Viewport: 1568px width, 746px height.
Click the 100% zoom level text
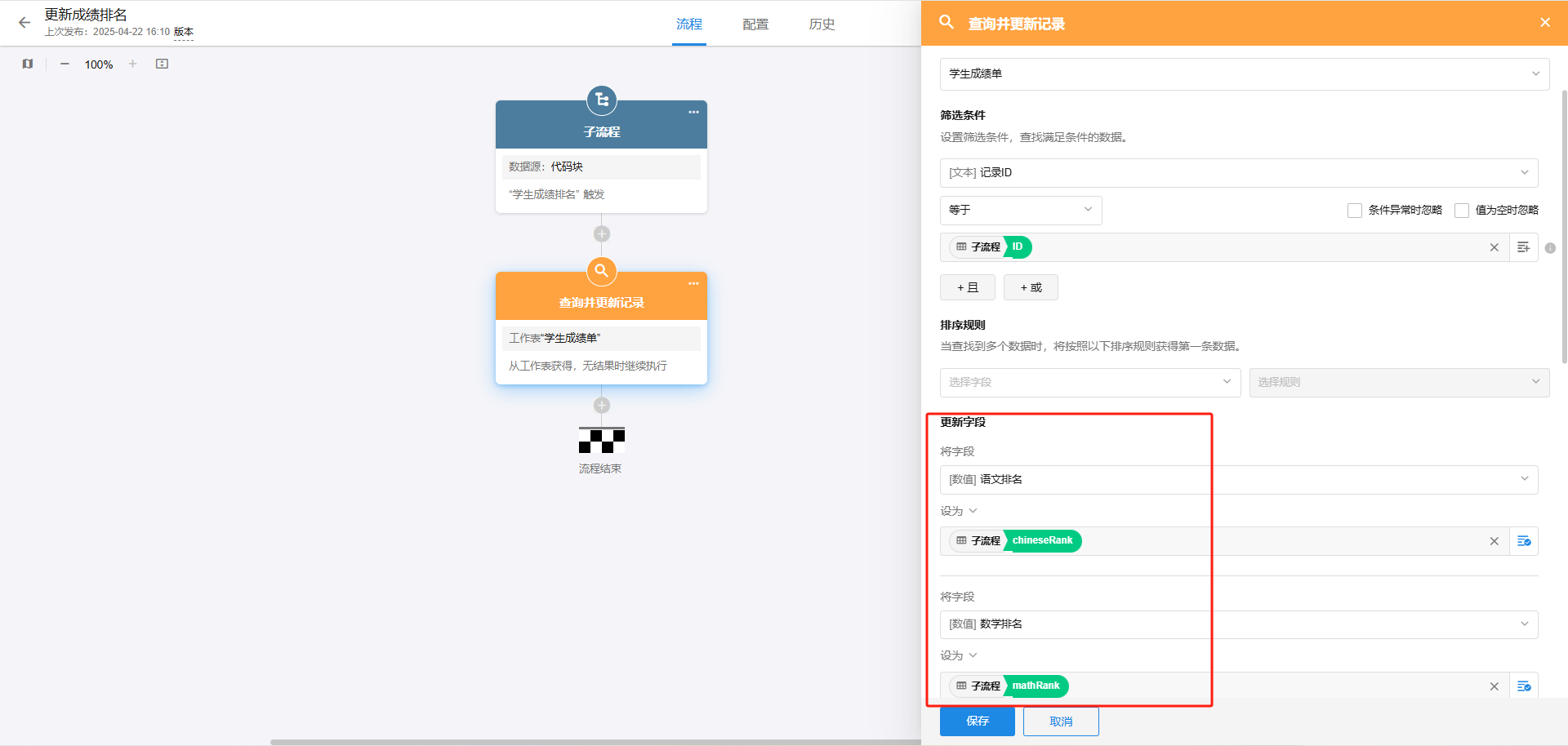pyautogui.click(x=99, y=64)
